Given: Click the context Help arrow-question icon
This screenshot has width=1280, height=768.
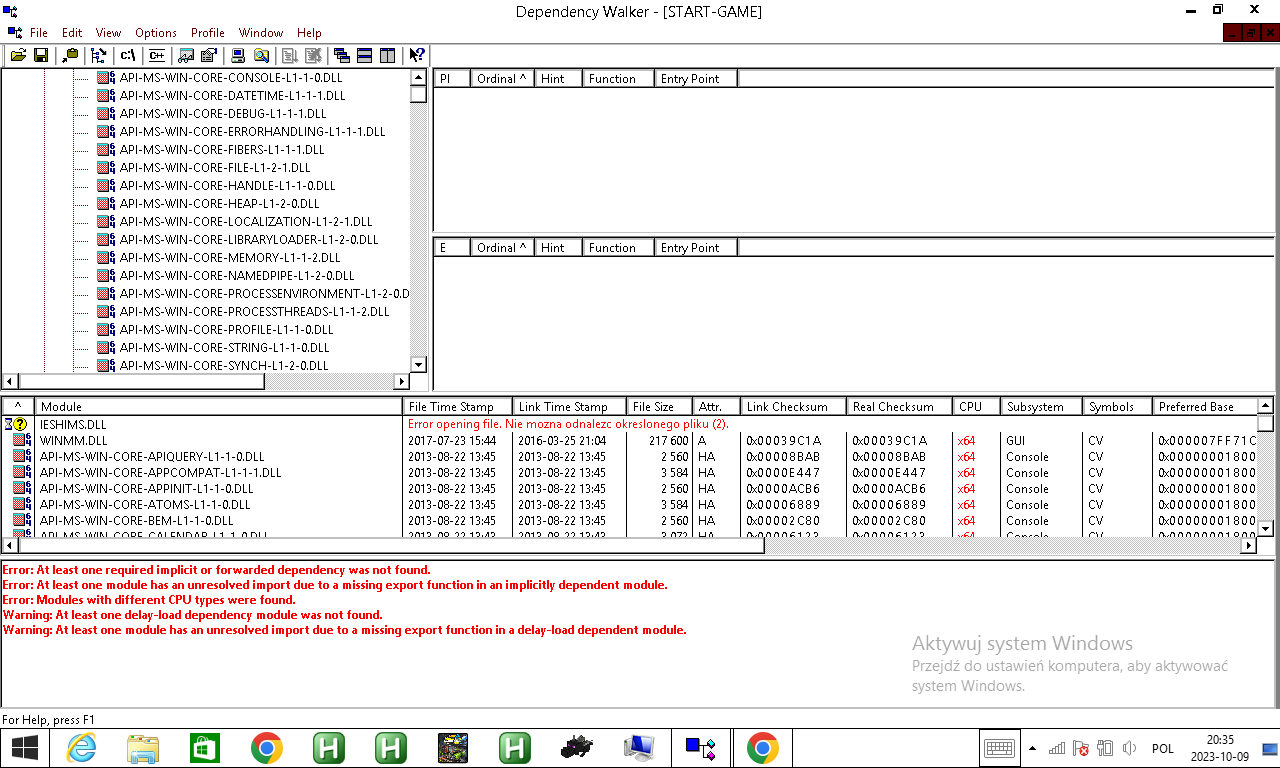Looking at the screenshot, I should tap(417, 56).
